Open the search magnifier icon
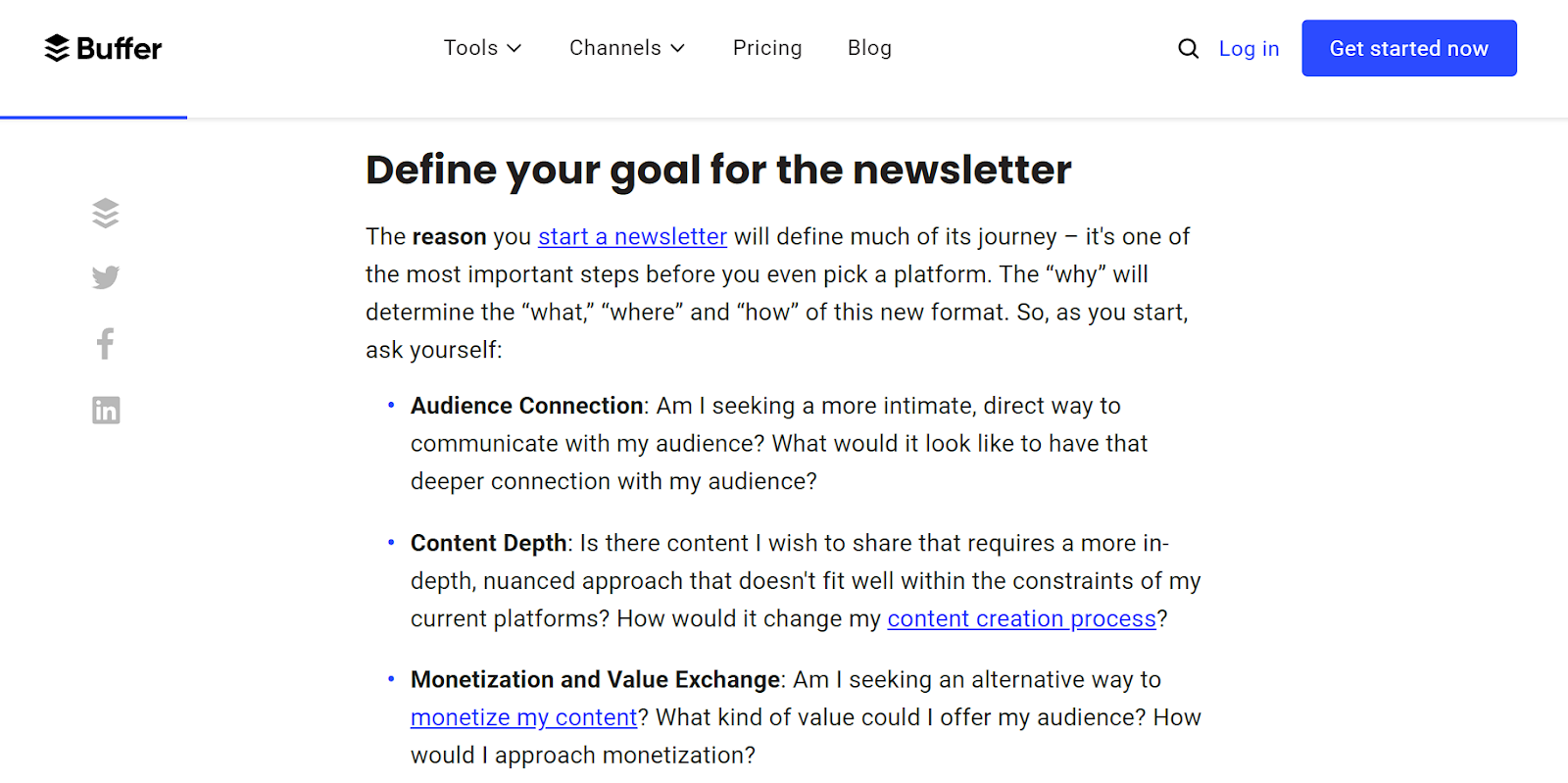1568x783 pixels. (1188, 48)
